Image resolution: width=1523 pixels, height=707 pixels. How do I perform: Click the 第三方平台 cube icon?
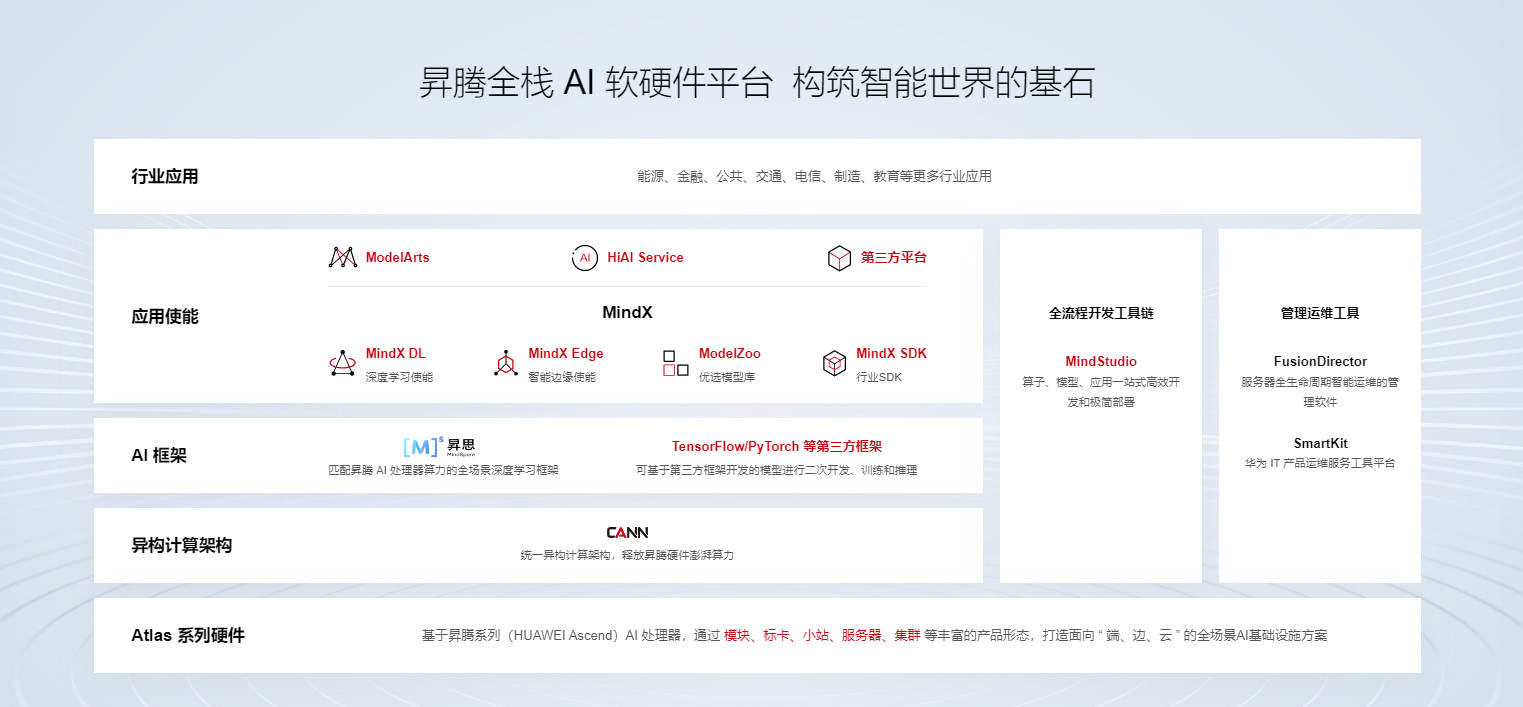[x=839, y=258]
